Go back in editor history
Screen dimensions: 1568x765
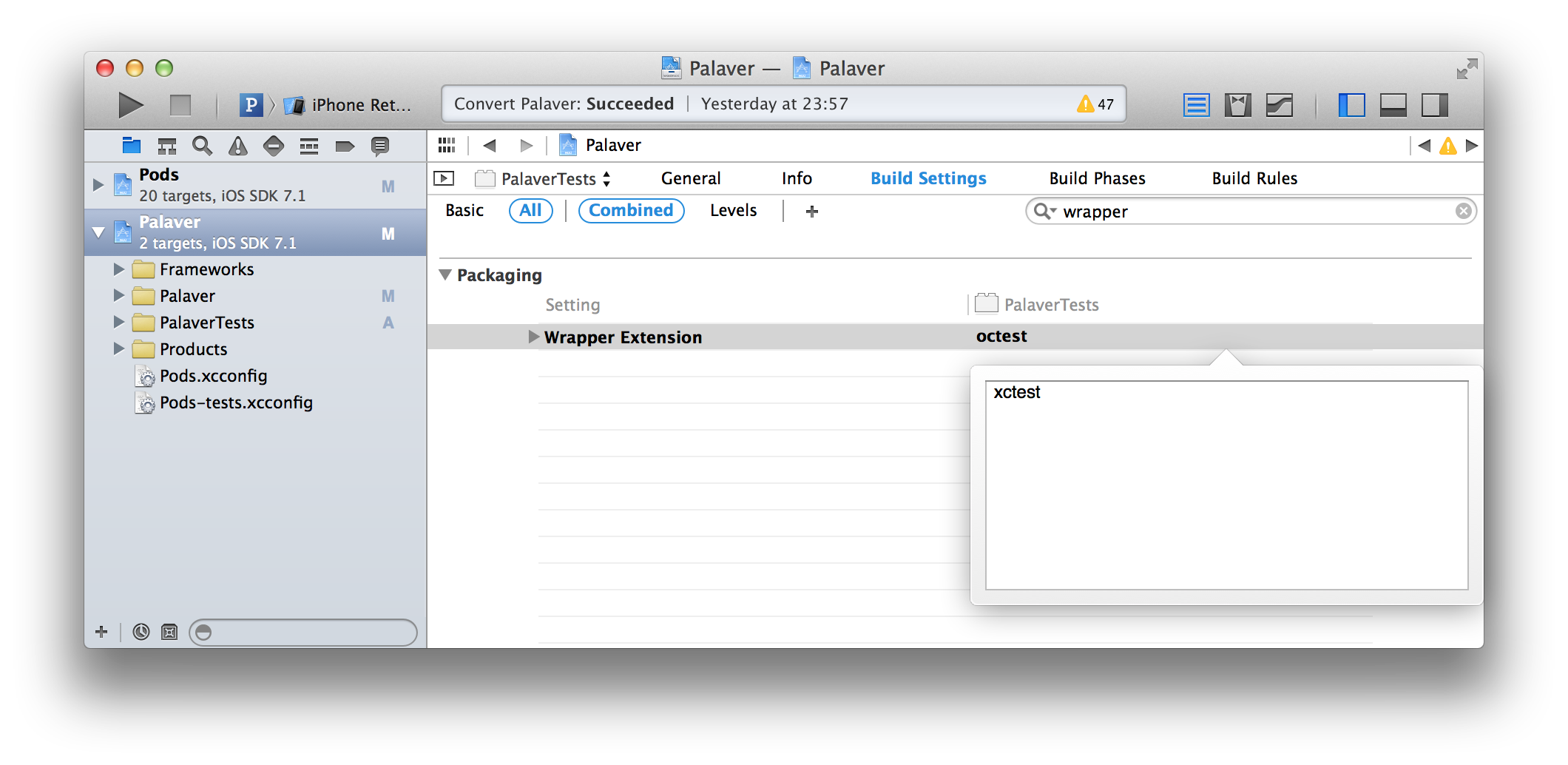[489, 145]
